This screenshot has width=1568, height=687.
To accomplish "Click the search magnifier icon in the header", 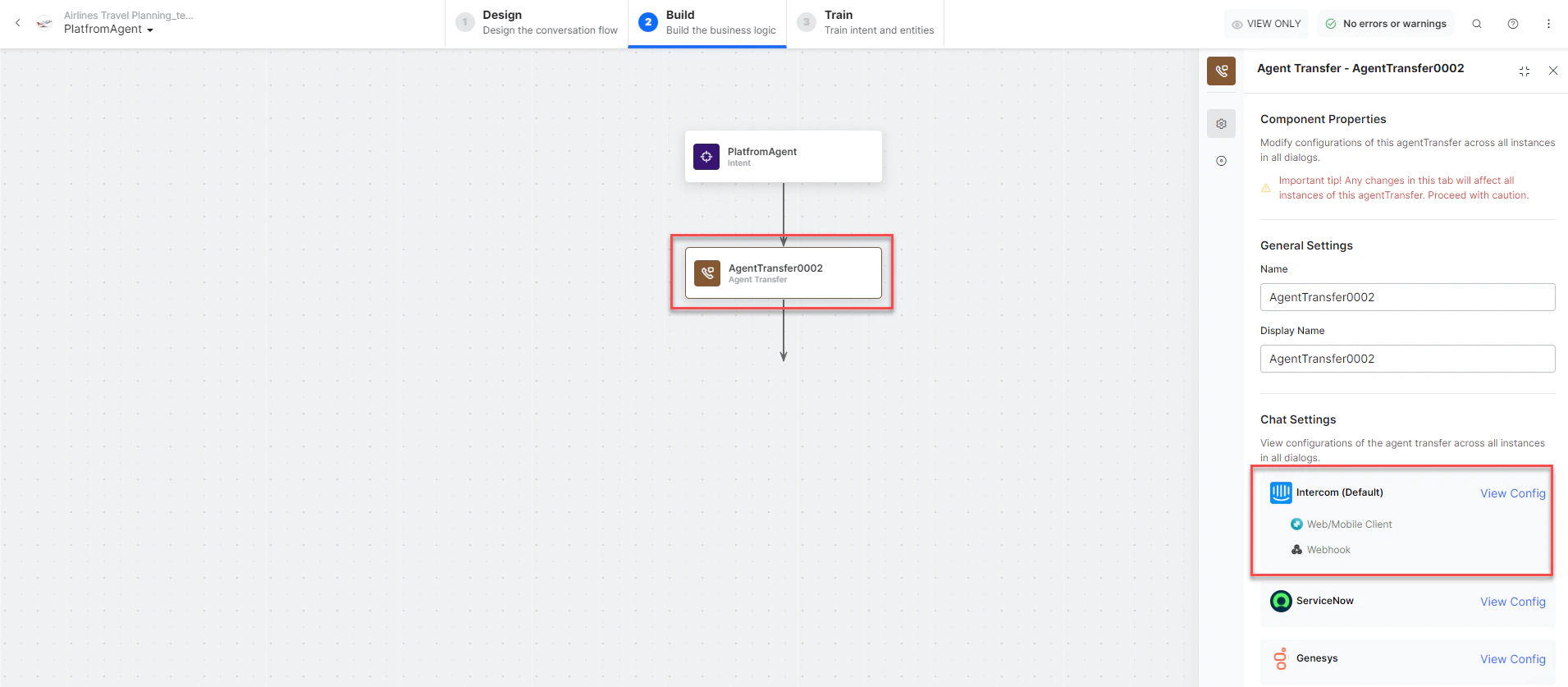I will point(1477,23).
